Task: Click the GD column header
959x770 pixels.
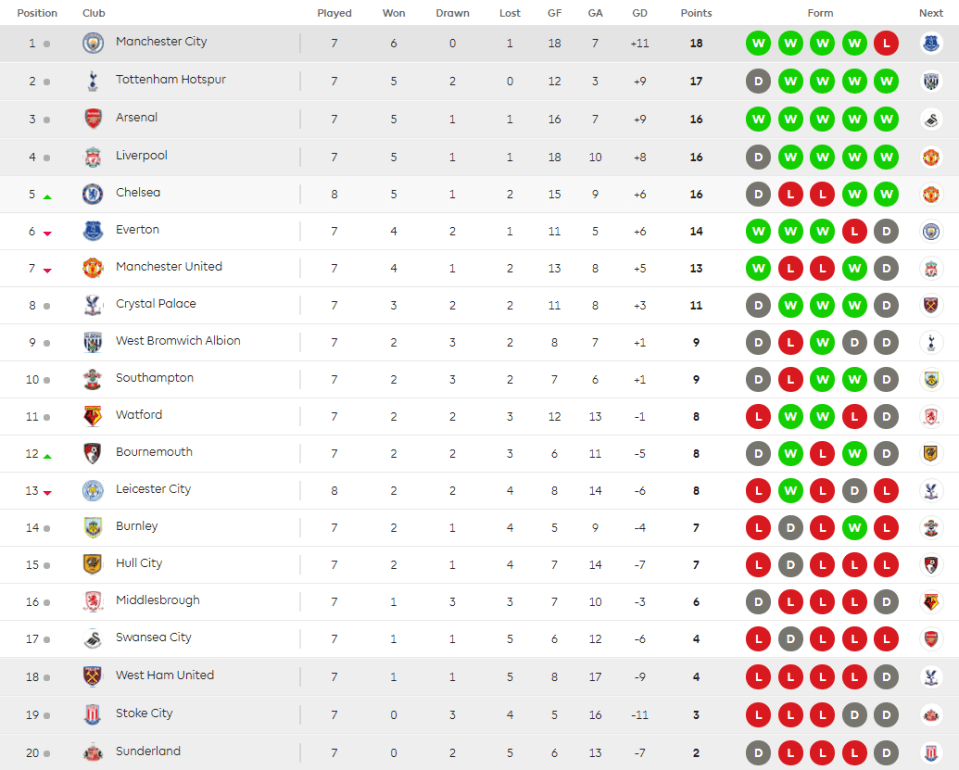Action: click(x=640, y=13)
